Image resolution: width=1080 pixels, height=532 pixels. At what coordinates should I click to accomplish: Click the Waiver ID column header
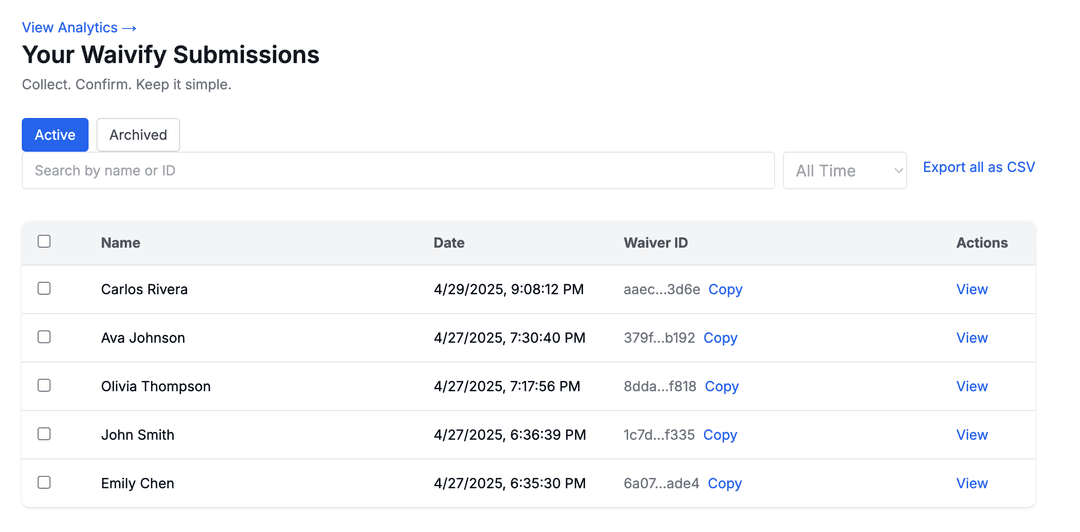click(x=656, y=243)
